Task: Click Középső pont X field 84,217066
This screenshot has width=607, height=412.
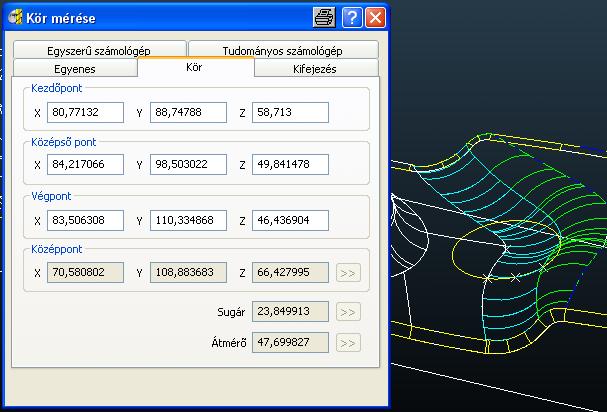Action: point(85,164)
